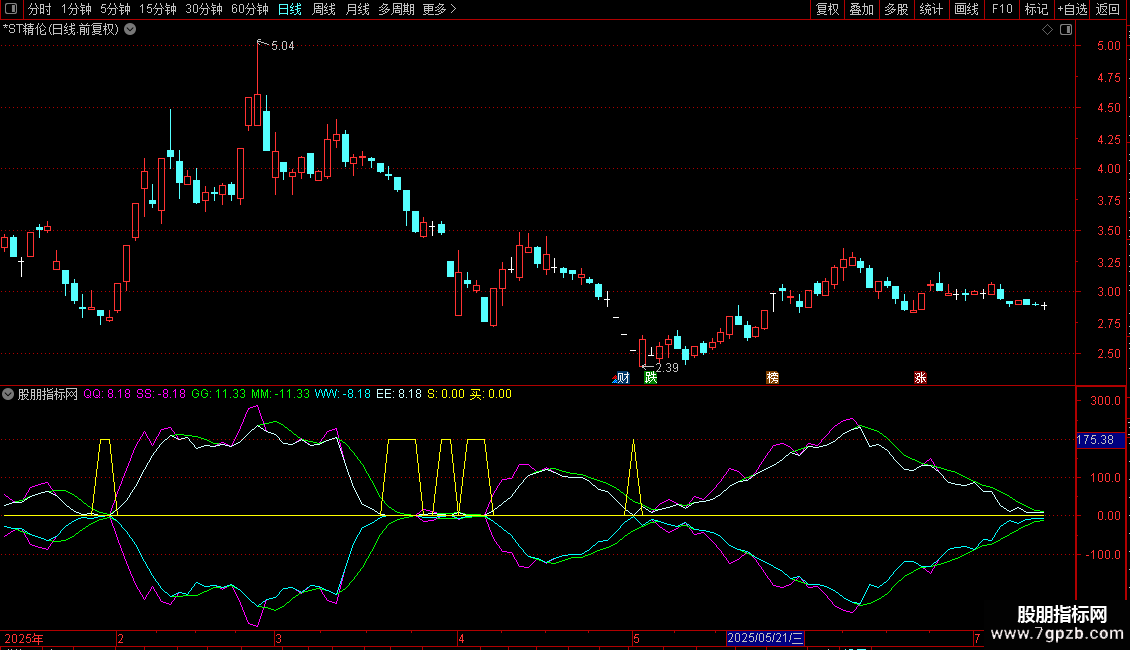Click the 复权 button
Screen dimensions: 1130x650
(x=827, y=9)
